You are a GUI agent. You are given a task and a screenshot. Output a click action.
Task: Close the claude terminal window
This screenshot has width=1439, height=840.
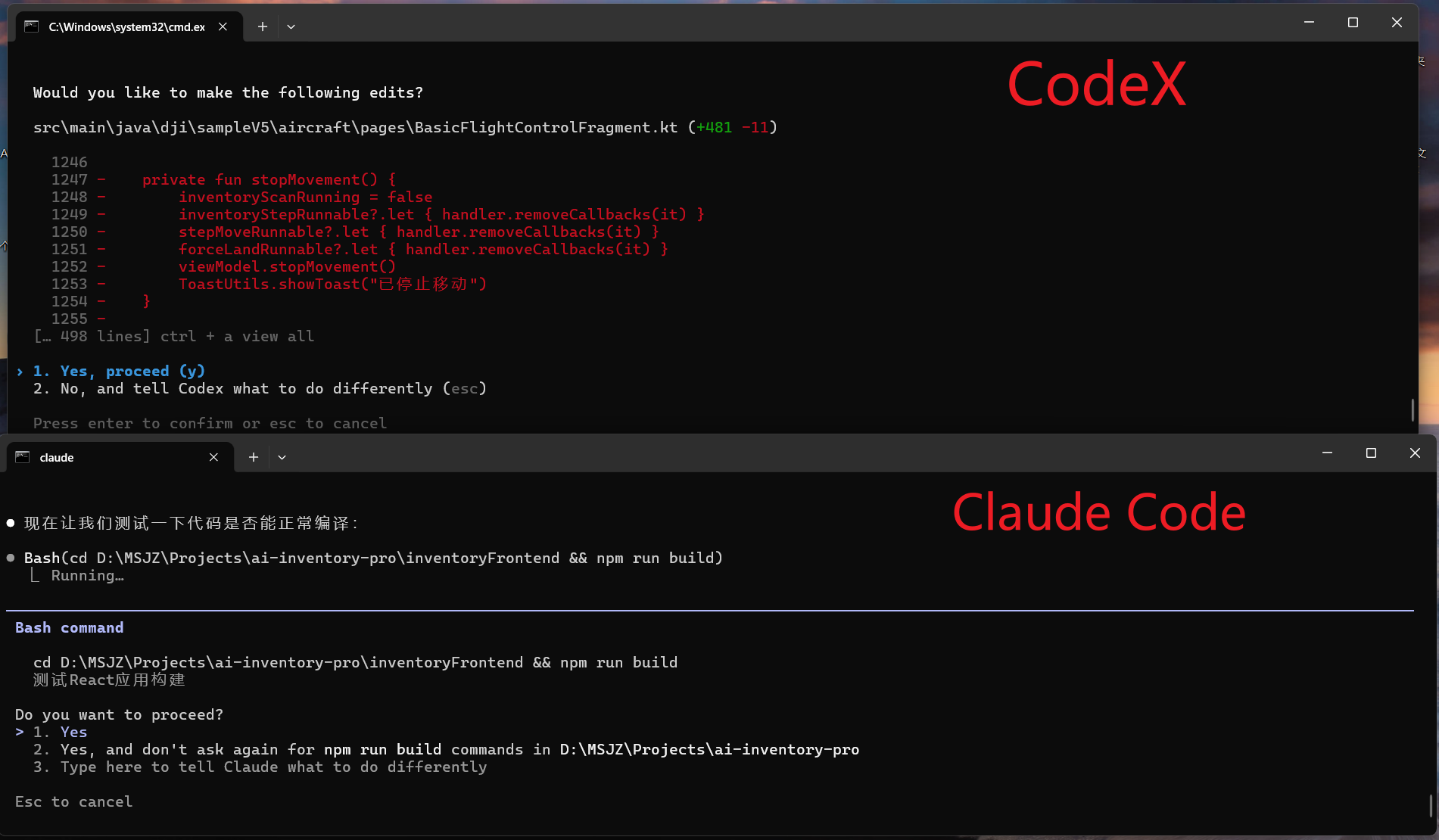click(x=1415, y=453)
